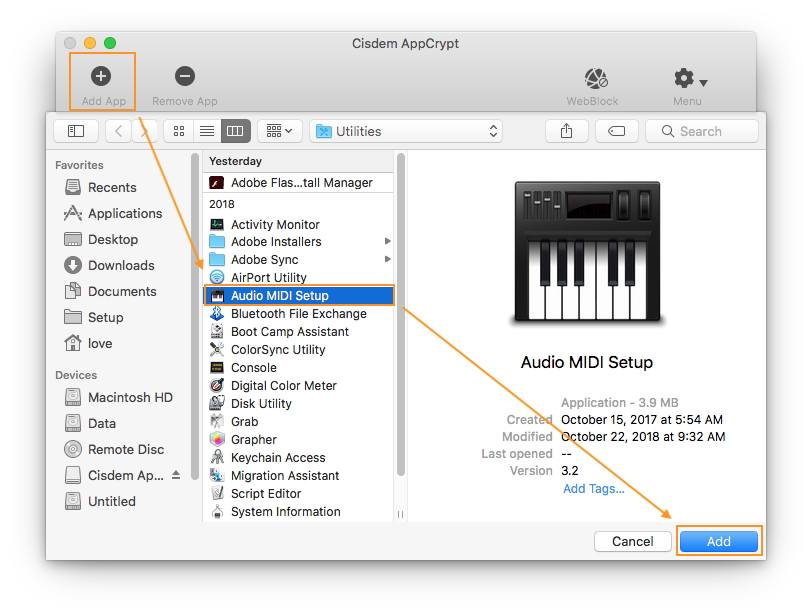Expand the Adobe Installers folder arrow
This screenshot has height=614, width=812.
(387, 241)
